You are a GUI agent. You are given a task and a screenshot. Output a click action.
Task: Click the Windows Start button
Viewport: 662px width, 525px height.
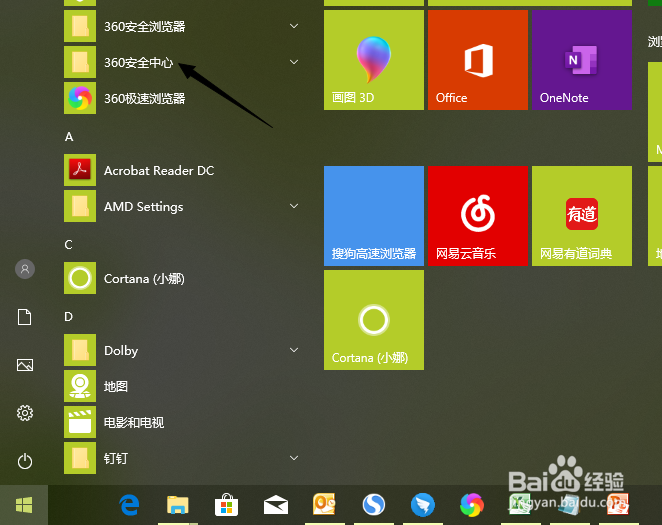click(24, 505)
